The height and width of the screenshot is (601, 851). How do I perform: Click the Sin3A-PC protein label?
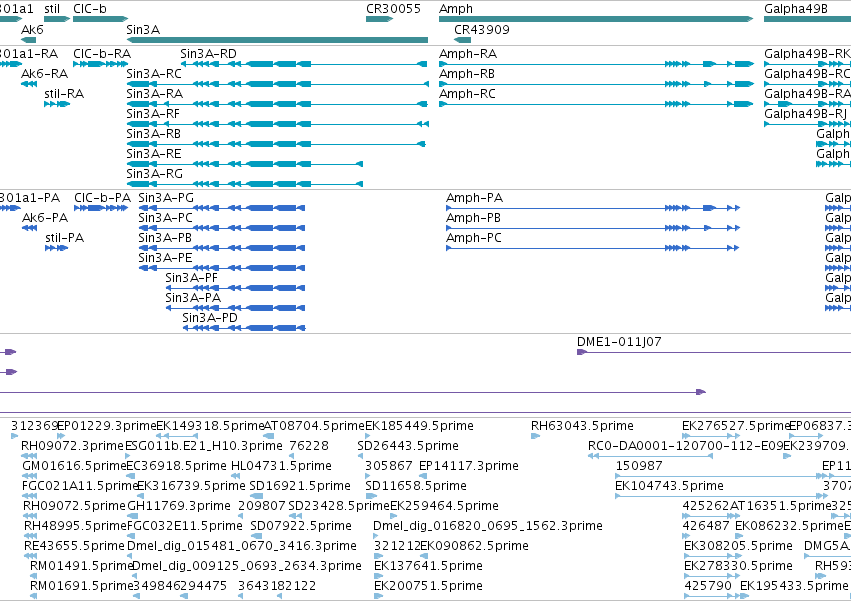click(165, 218)
